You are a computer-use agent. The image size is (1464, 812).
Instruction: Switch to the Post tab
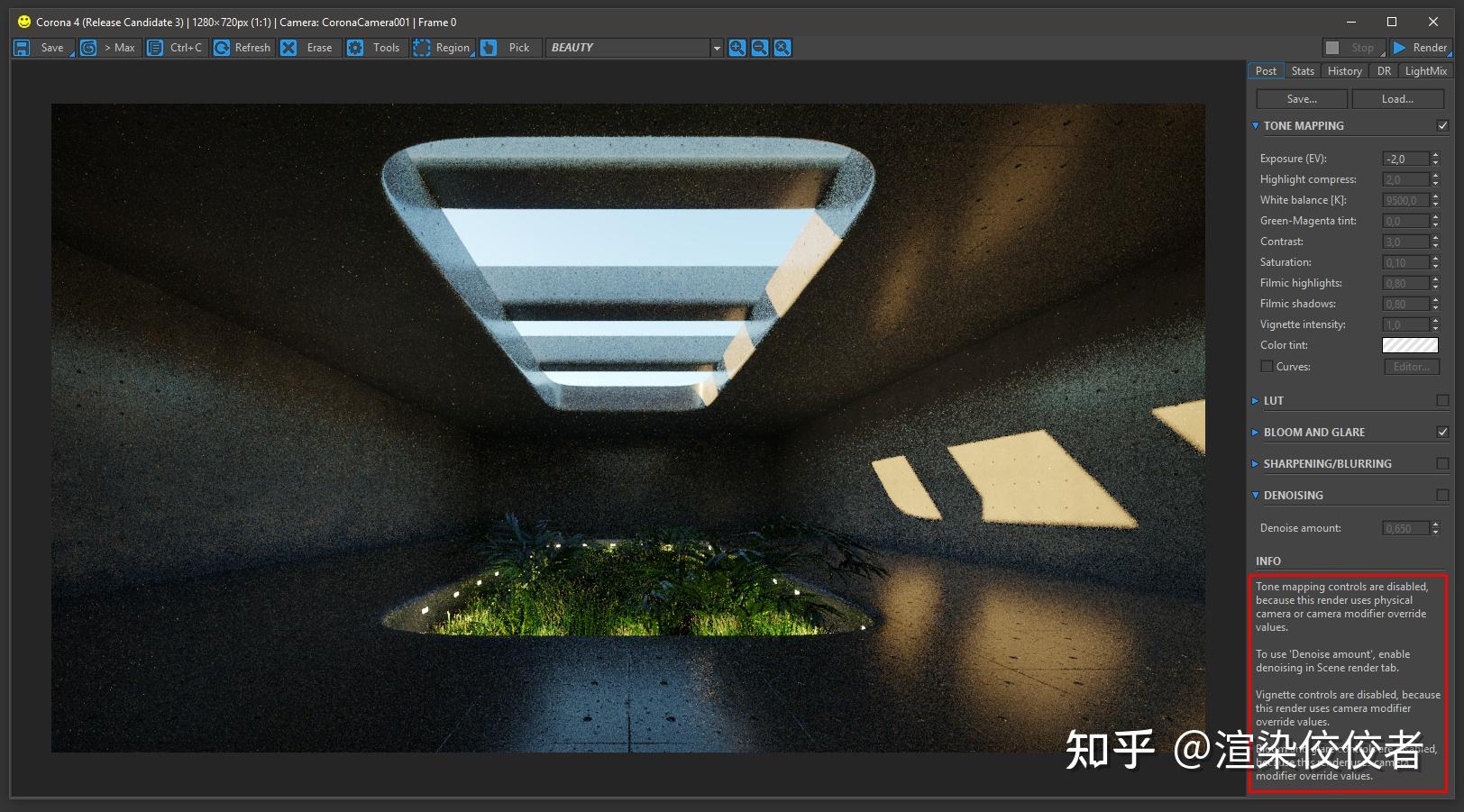click(1266, 71)
